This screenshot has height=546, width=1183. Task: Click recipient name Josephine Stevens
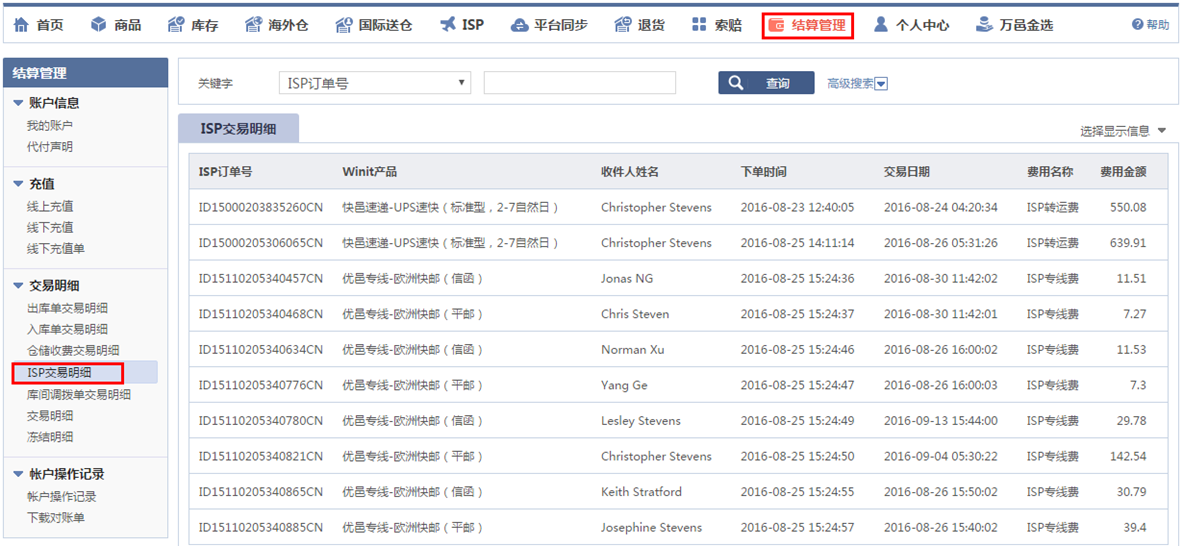click(651, 527)
